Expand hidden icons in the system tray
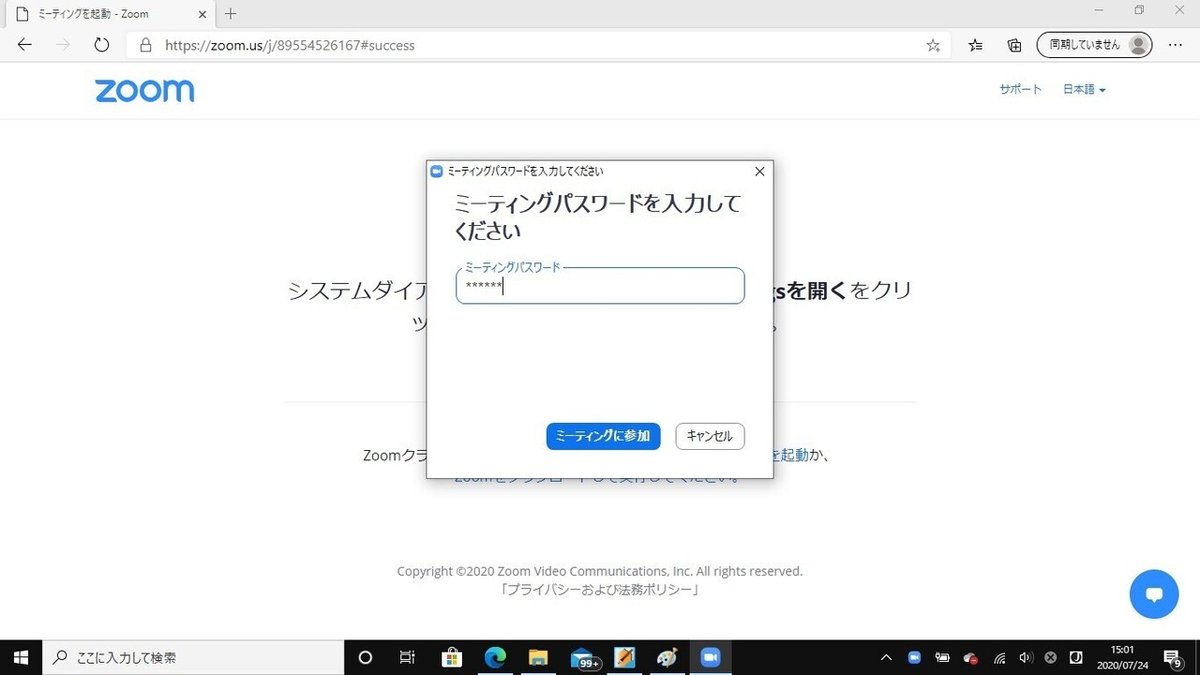The height and width of the screenshot is (675, 1200). 886,657
